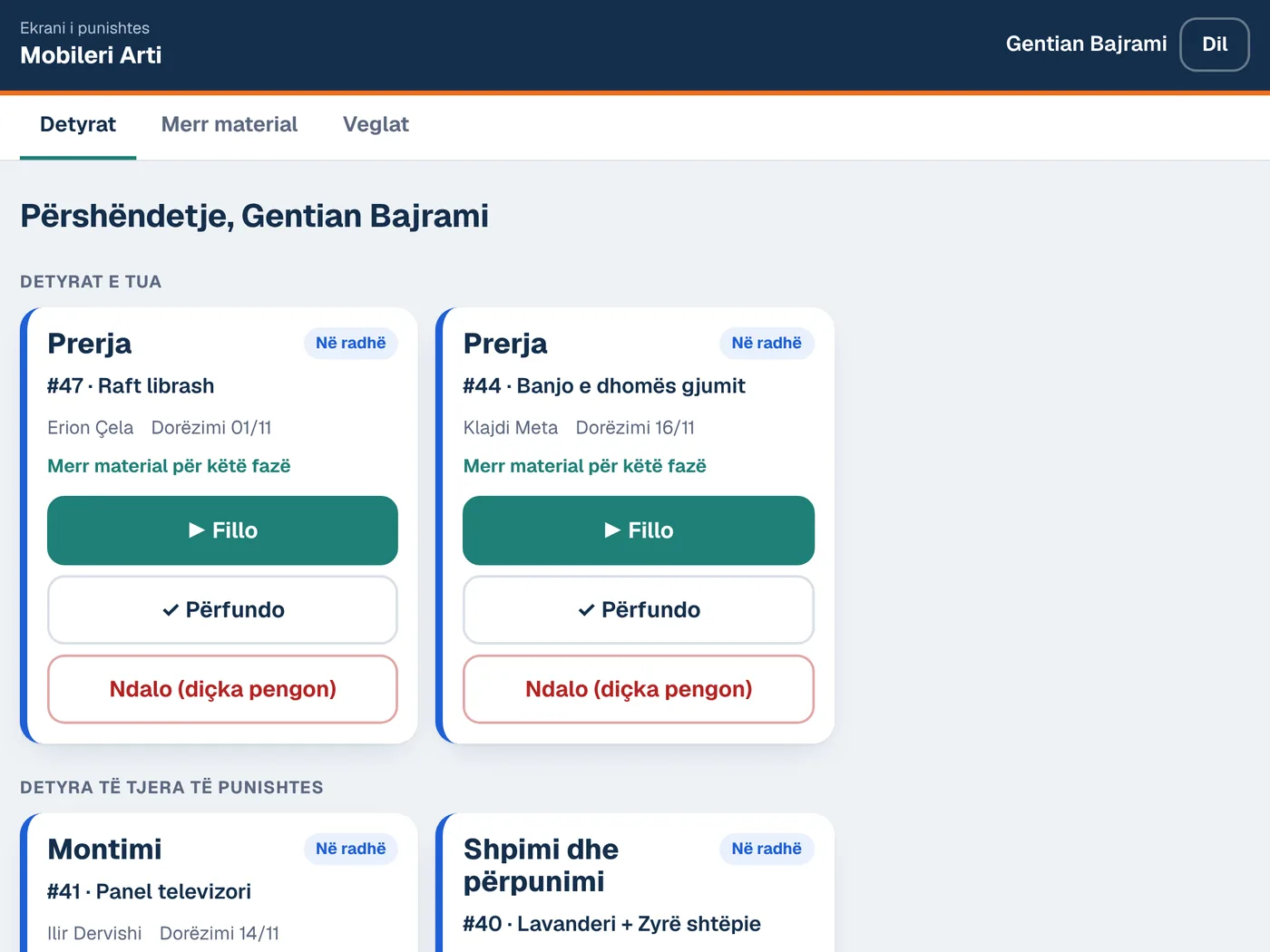The height and width of the screenshot is (952, 1270).
Task: Stop task #47 with Ndalo (diçka pengon)
Action: click(222, 689)
